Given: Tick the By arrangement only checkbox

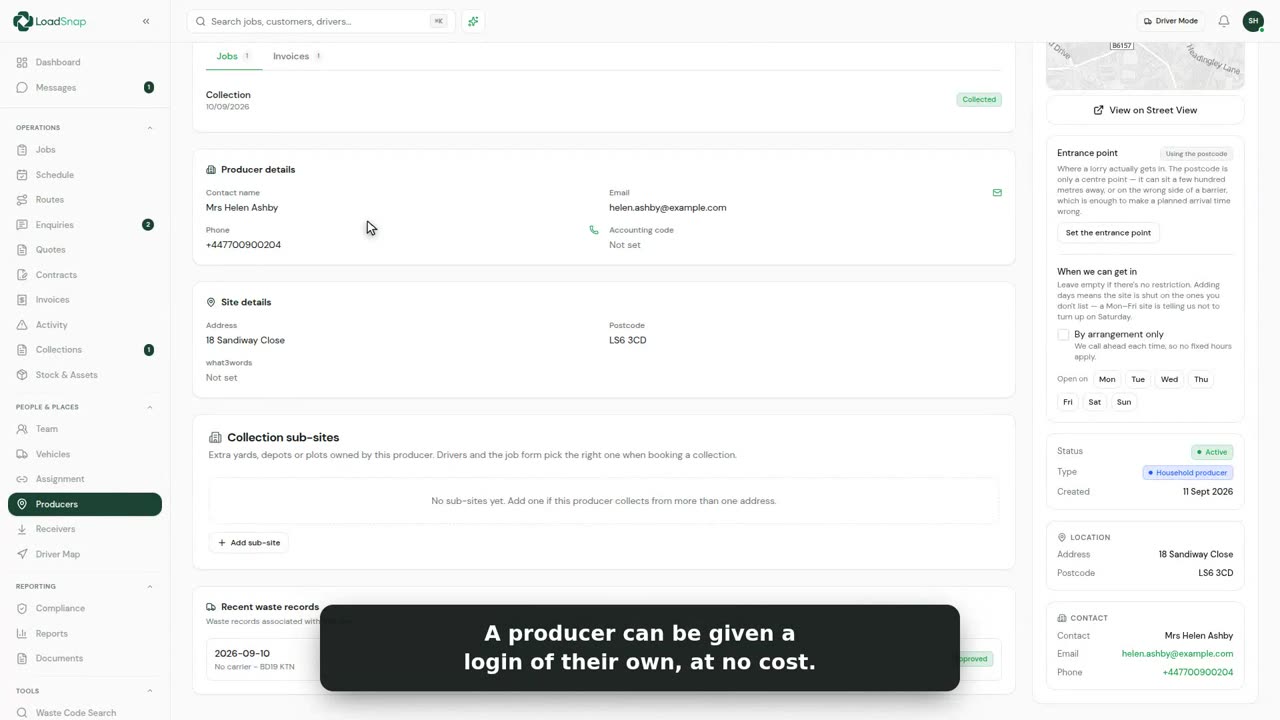Looking at the screenshot, I should coord(1063,334).
